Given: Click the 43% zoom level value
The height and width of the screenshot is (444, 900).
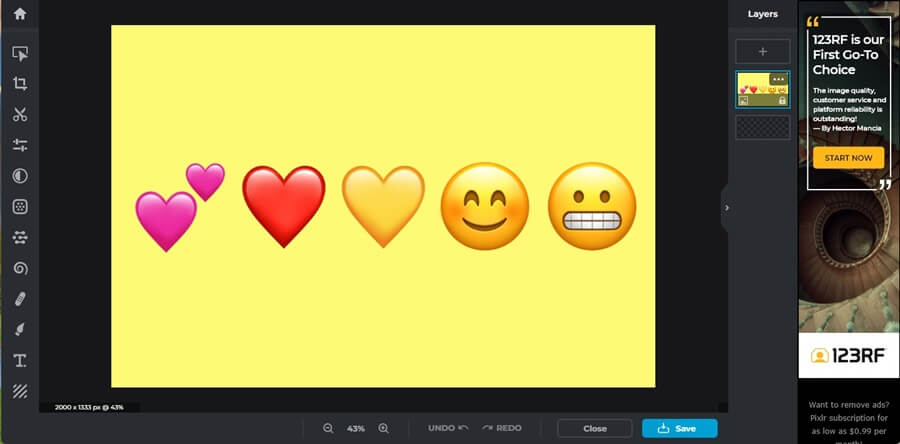Looking at the screenshot, I should 355,429.
